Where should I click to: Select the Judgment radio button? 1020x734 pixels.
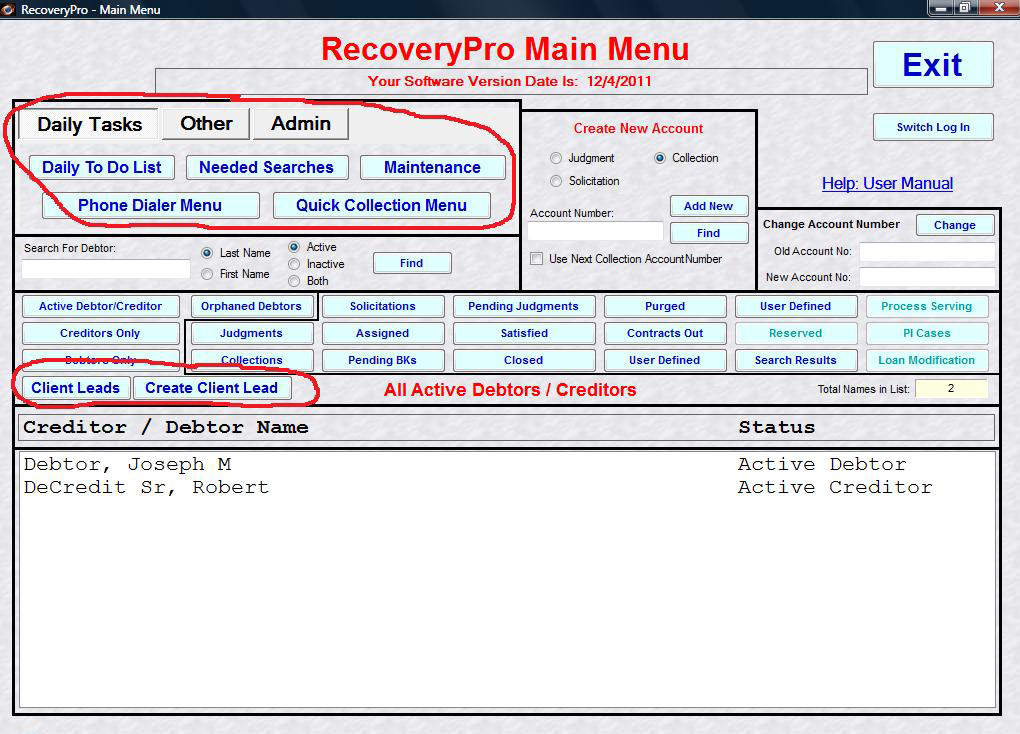(x=556, y=158)
